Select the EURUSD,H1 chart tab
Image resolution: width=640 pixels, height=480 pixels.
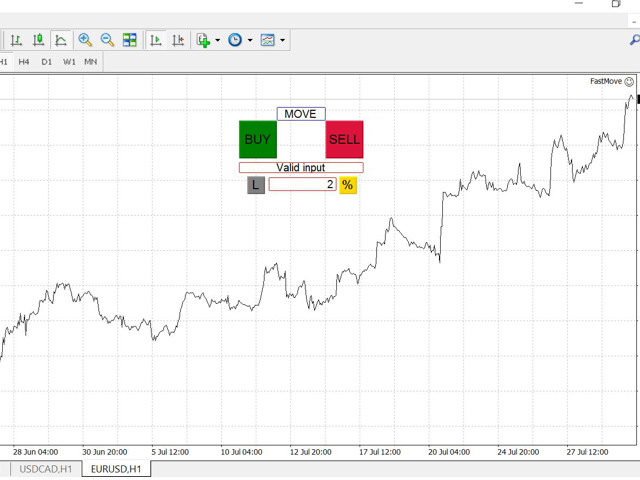(116, 468)
